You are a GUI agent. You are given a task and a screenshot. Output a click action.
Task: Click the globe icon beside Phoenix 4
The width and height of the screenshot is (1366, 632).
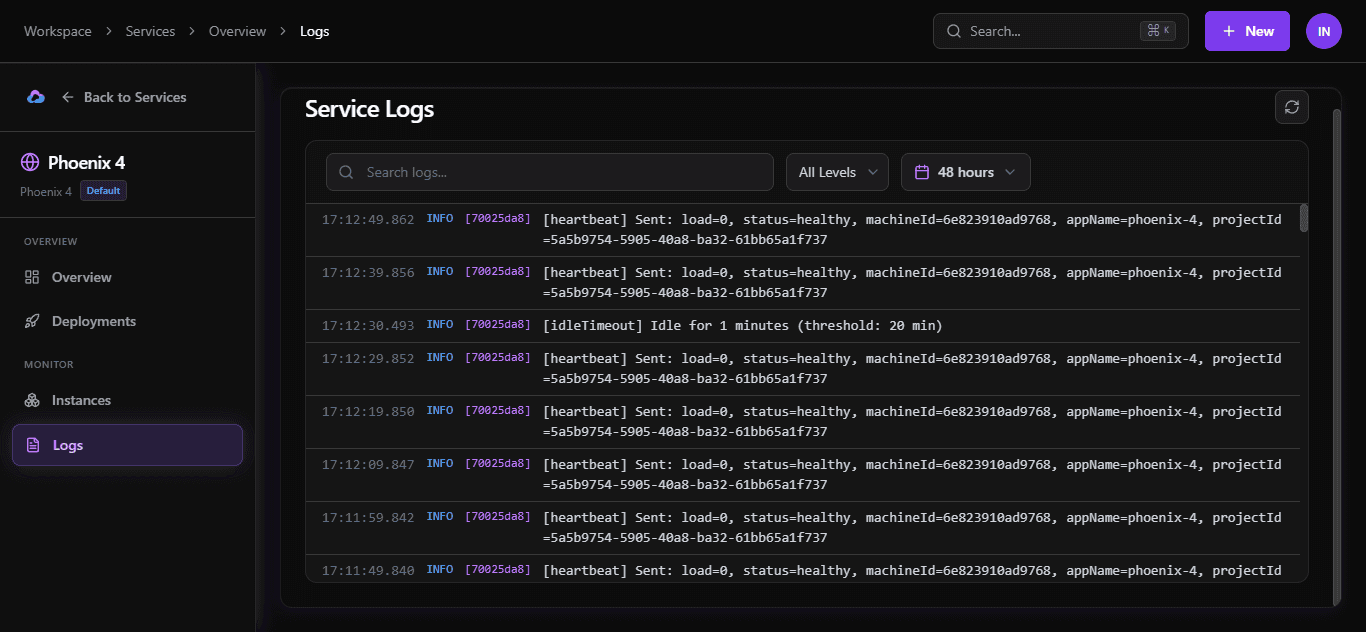[x=31, y=161]
